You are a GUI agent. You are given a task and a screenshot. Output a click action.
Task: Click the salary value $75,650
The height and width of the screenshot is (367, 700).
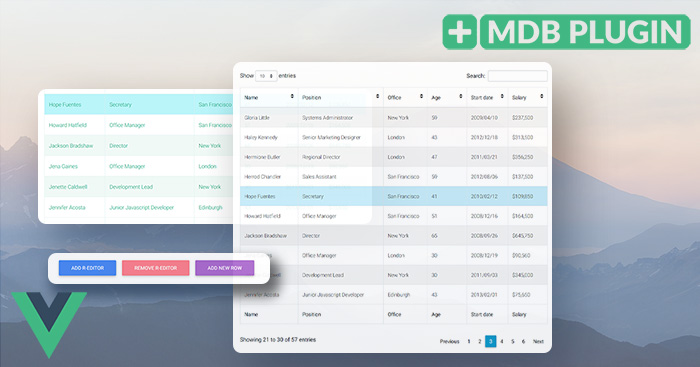coord(521,295)
